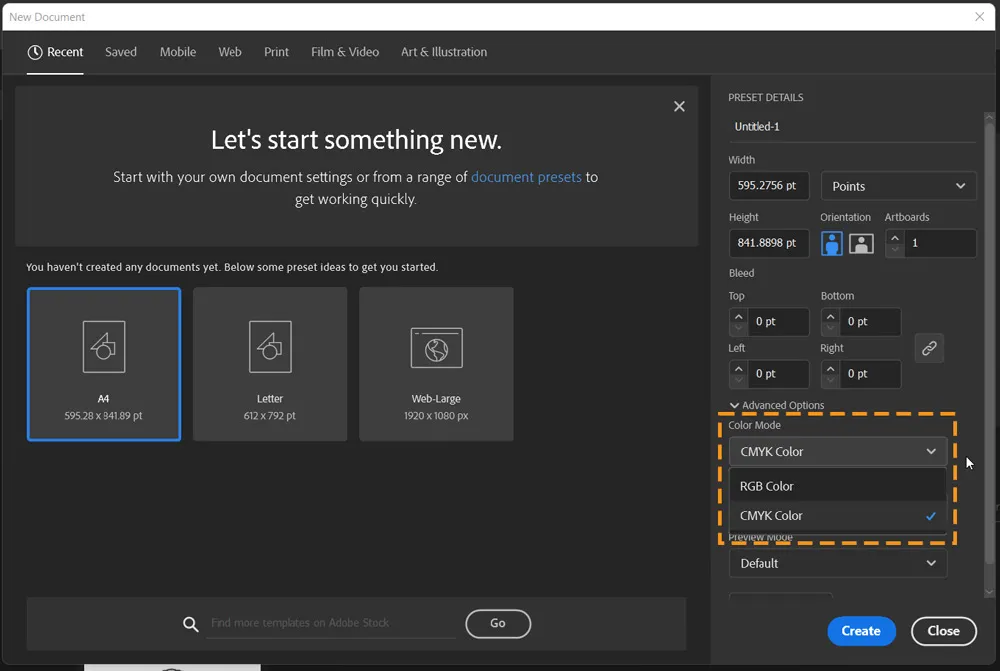1000x671 pixels.
Task: Select landscape orientation icon
Action: pos(861,243)
